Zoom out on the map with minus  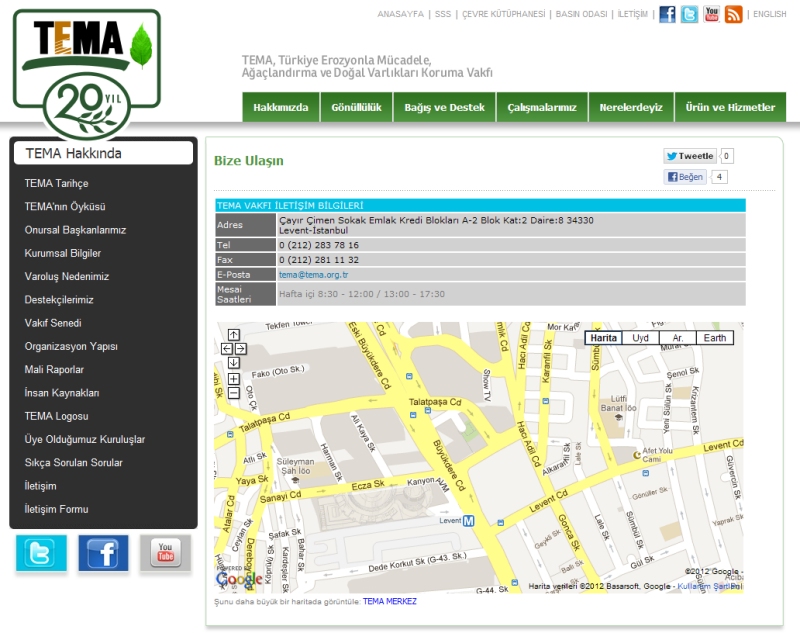[x=234, y=393]
